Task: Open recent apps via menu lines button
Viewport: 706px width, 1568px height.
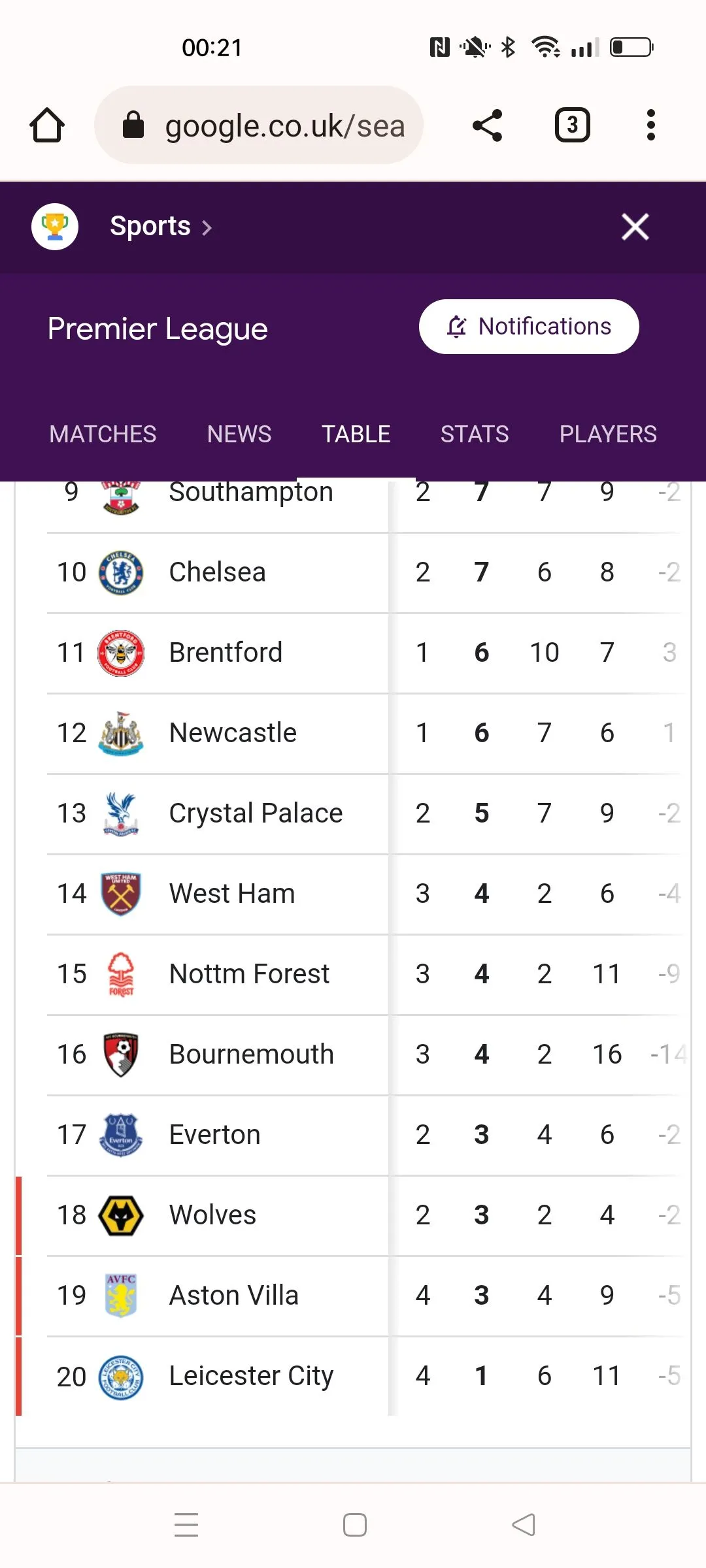Action: coord(186,1525)
